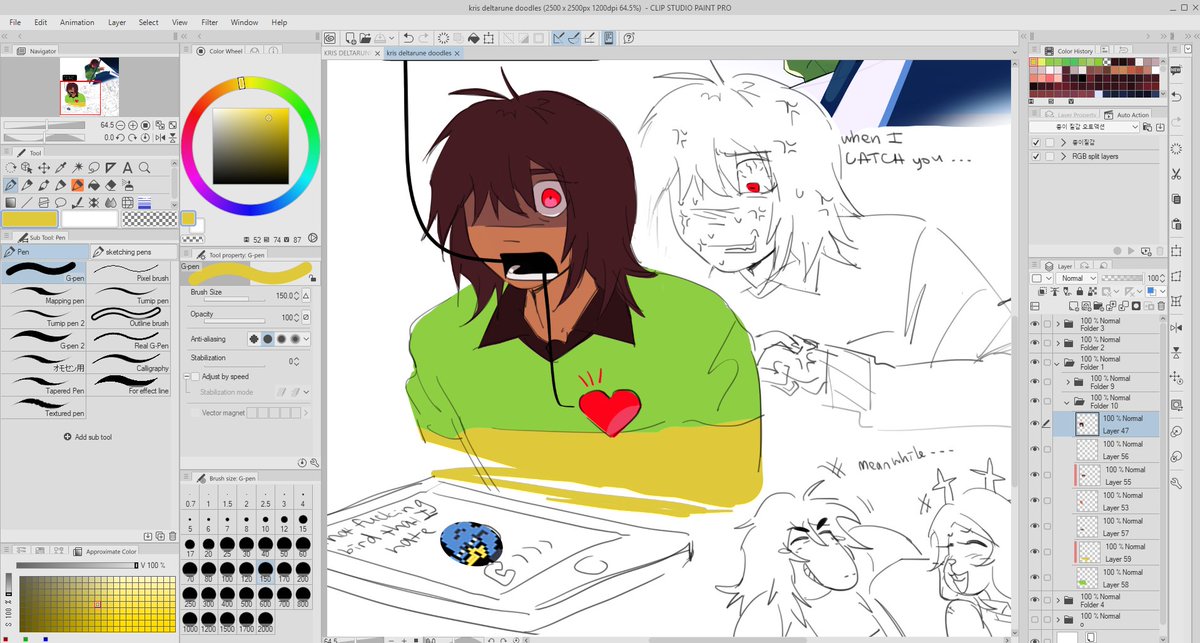The image size is (1200, 643).
Task: Select the Text tool
Action: pos(127,168)
